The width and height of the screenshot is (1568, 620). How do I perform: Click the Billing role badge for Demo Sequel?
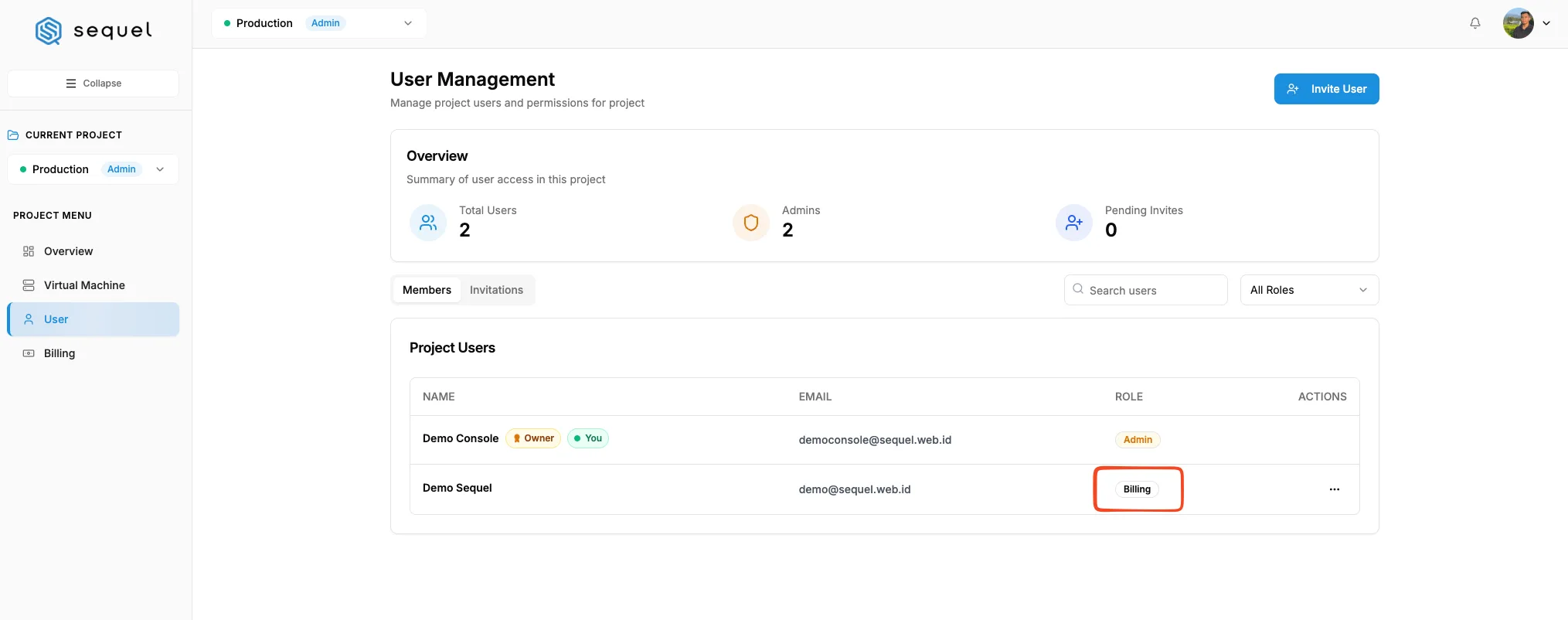tap(1137, 489)
